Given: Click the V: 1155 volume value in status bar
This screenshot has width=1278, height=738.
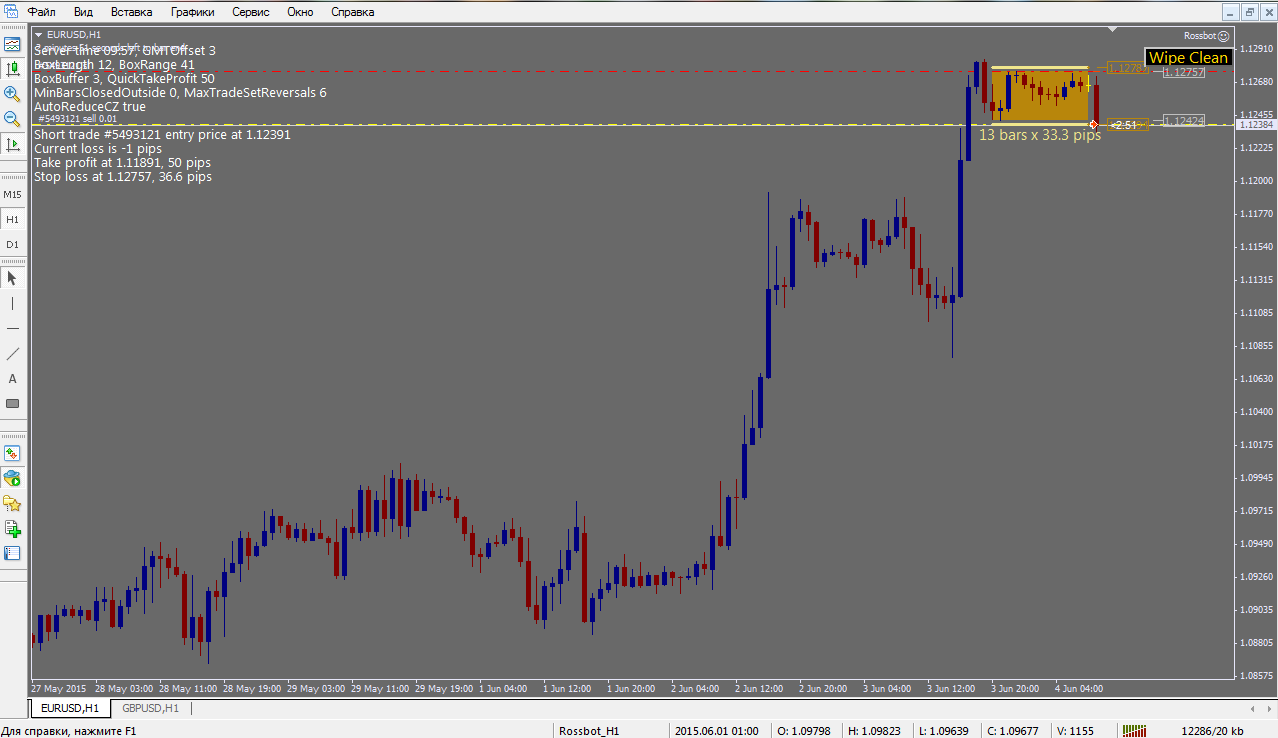Looking at the screenshot, I should [1075, 730].
